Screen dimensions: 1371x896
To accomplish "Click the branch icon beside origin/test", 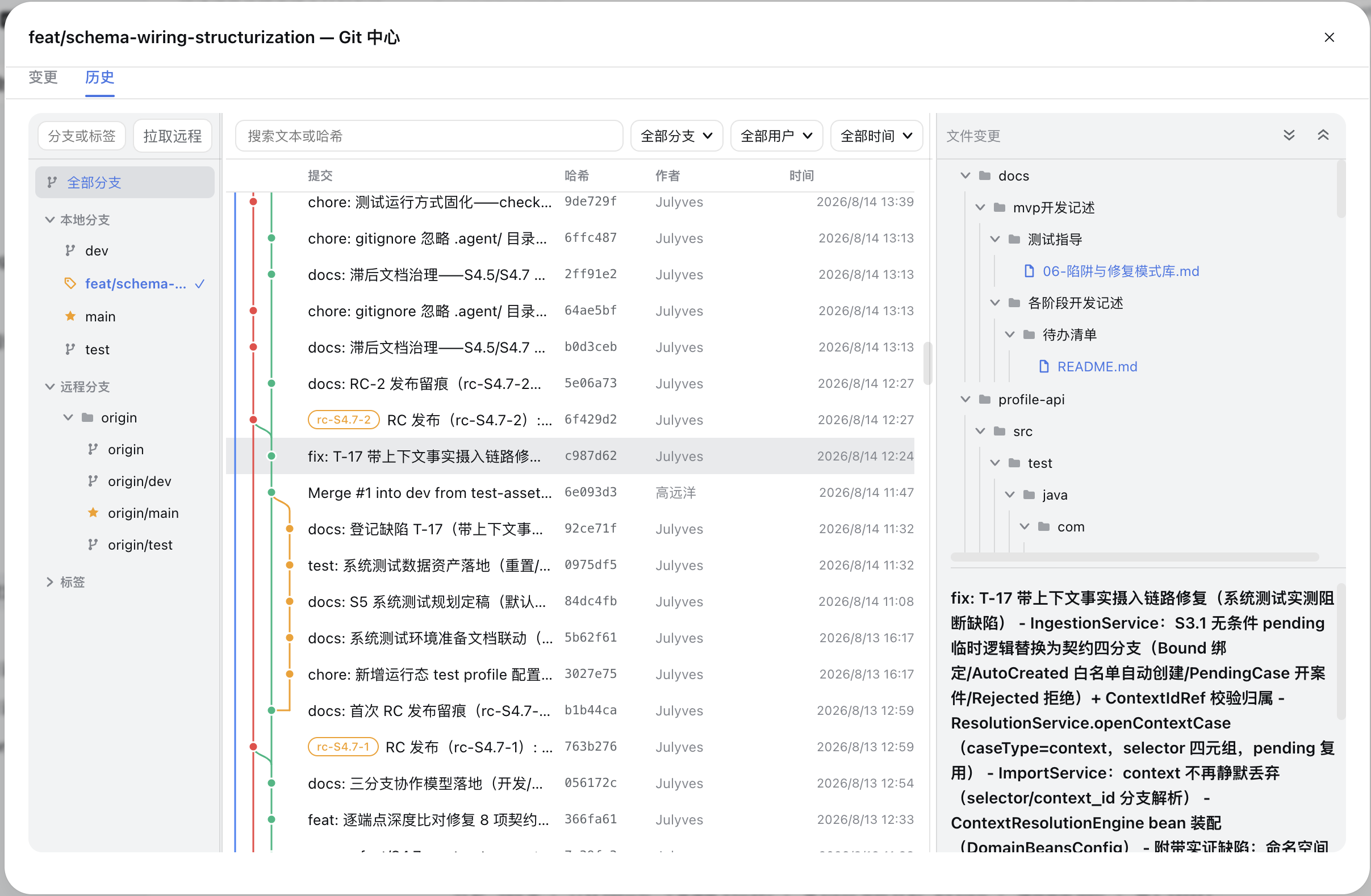I will click(x=93, y=544).
